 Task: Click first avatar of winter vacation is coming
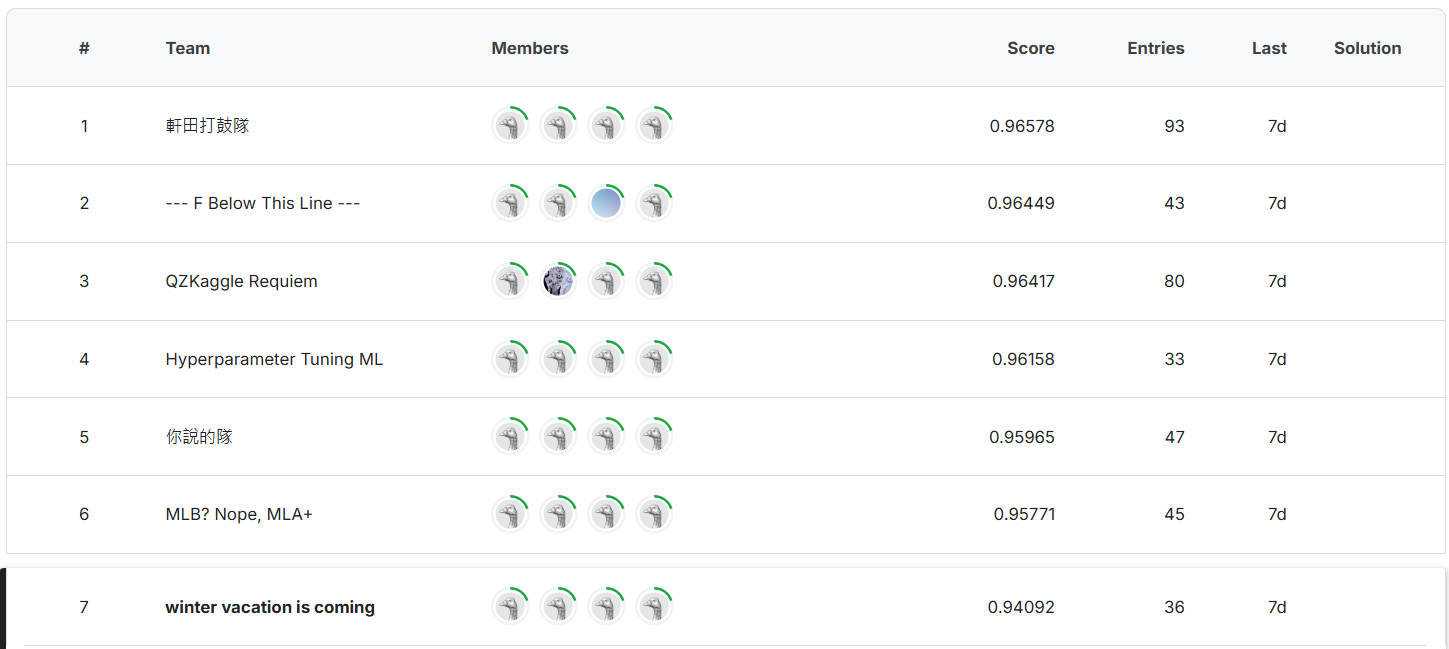510,607
